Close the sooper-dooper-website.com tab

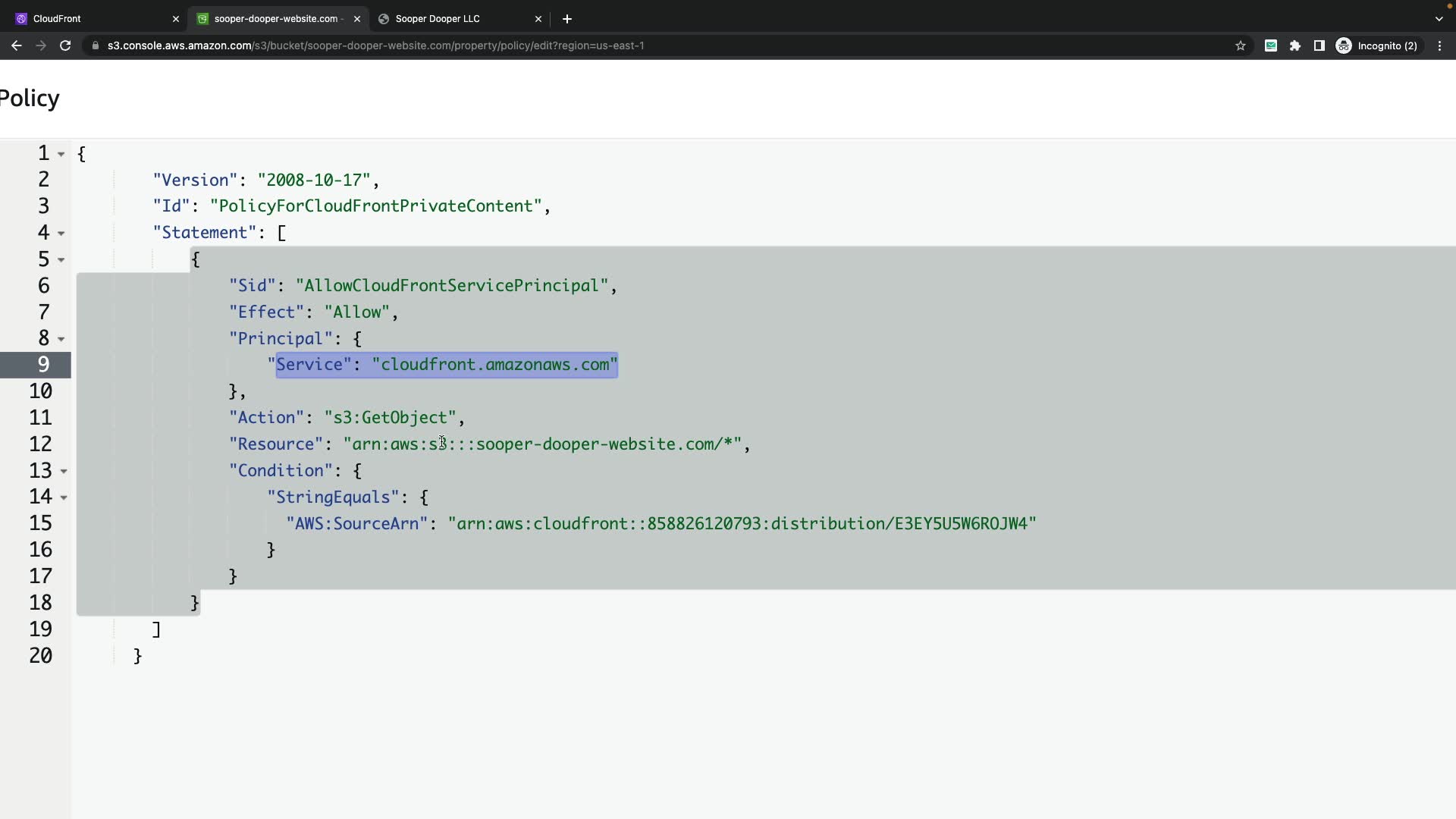point(357,19)
